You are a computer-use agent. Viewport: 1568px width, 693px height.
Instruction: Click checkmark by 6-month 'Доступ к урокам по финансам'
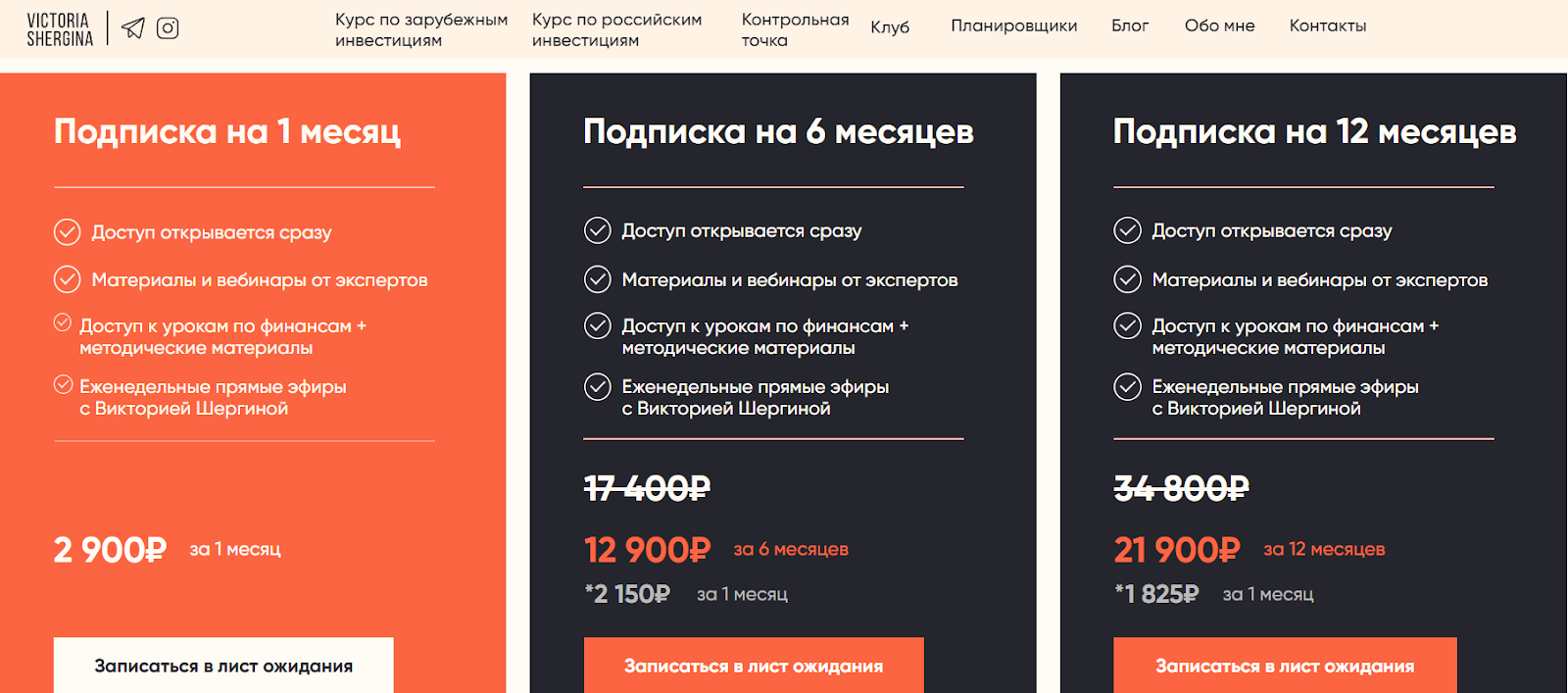(x=598, y=325)
